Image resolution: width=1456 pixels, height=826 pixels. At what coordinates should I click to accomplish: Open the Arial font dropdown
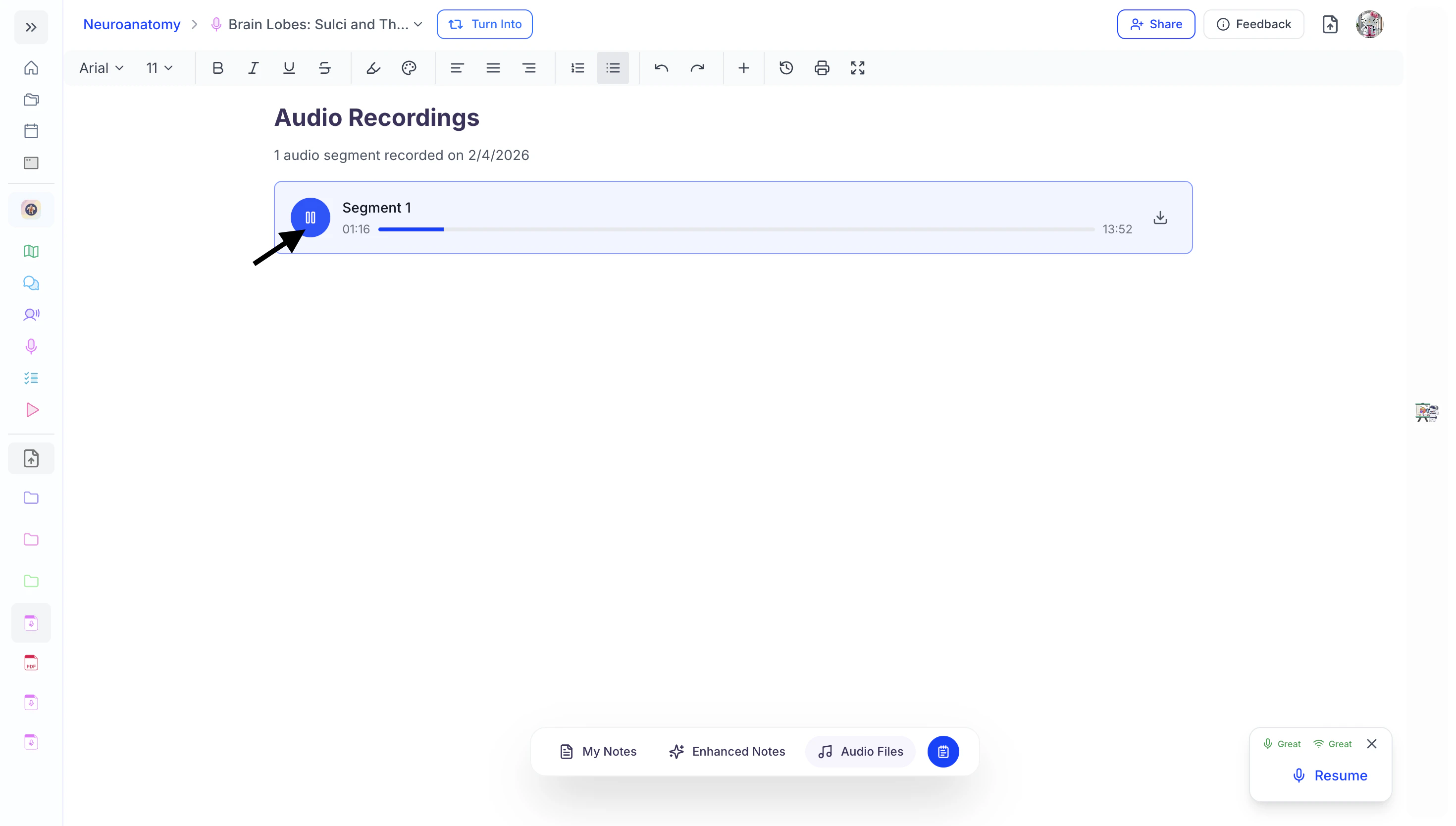102,68
